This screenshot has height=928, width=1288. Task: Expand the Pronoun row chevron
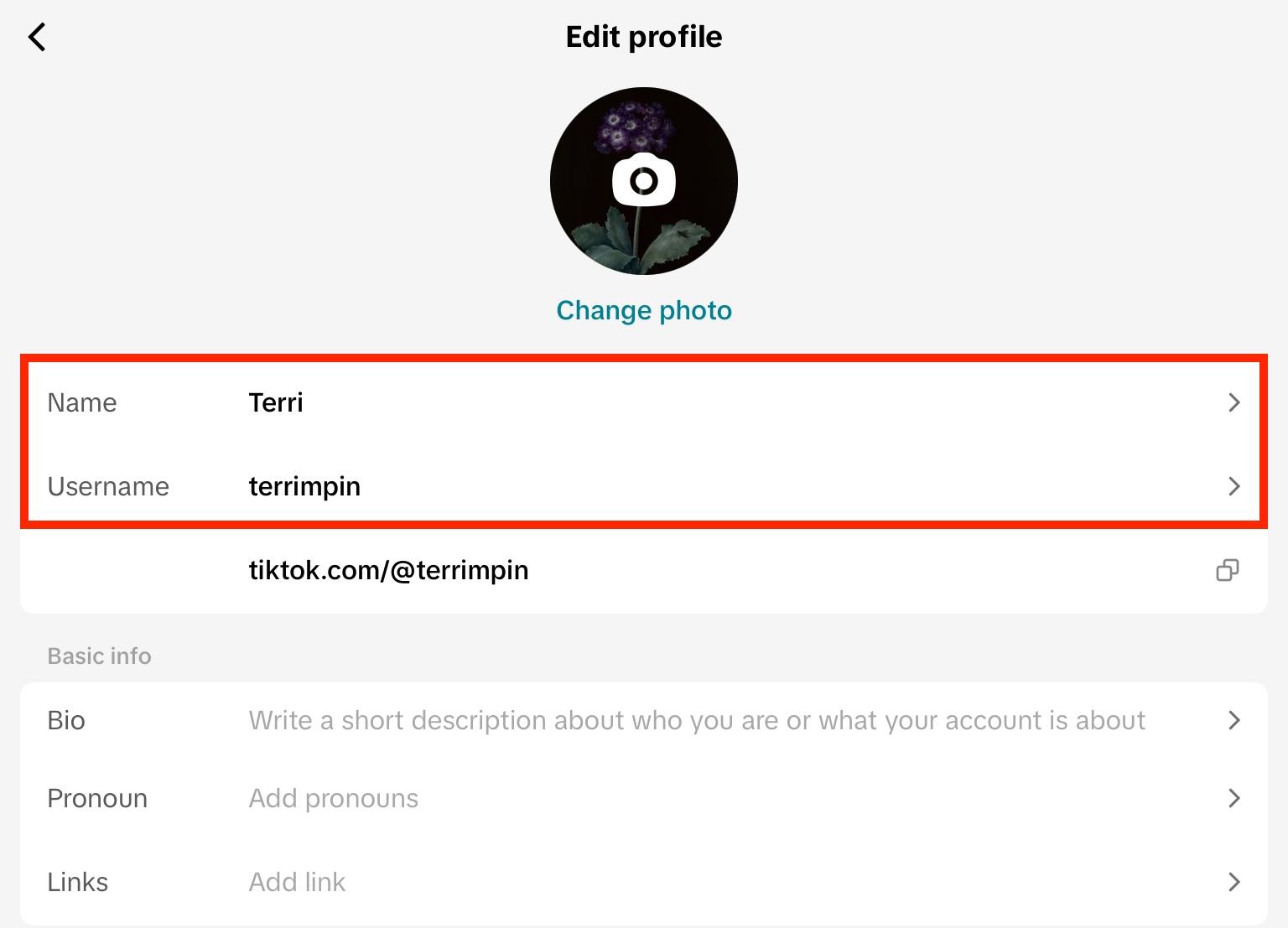click(x=1233, y=798)
